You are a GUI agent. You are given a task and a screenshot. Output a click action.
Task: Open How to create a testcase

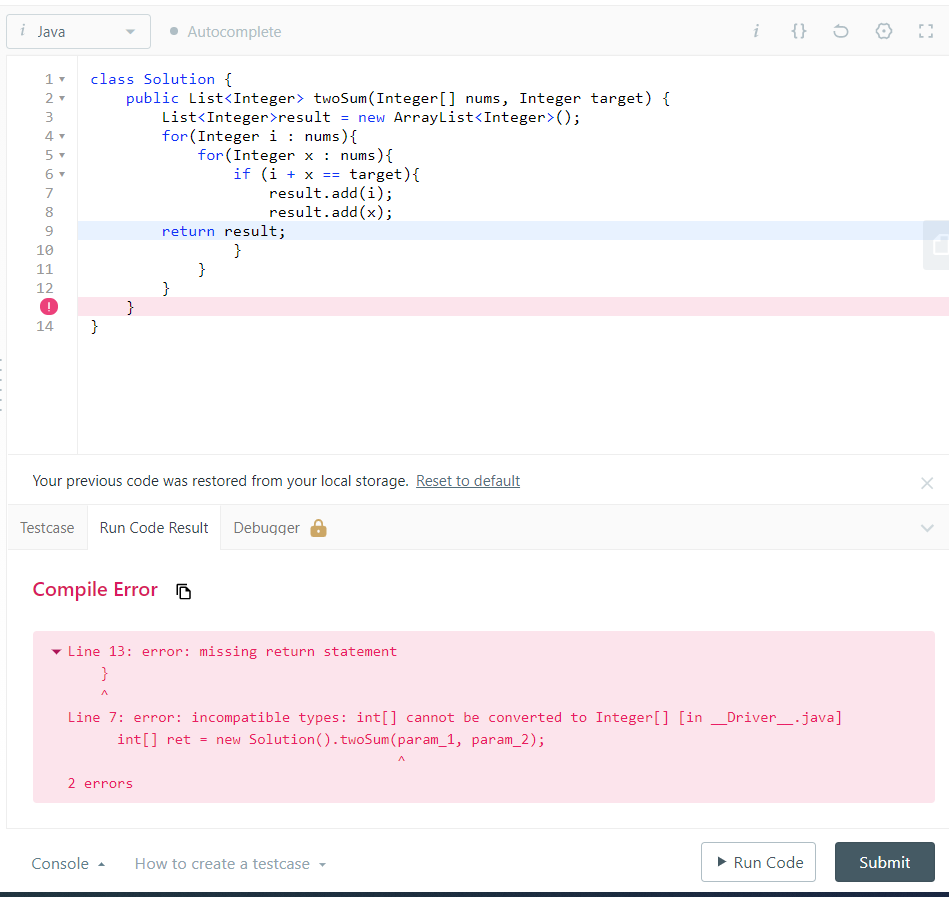coord(230,864)
